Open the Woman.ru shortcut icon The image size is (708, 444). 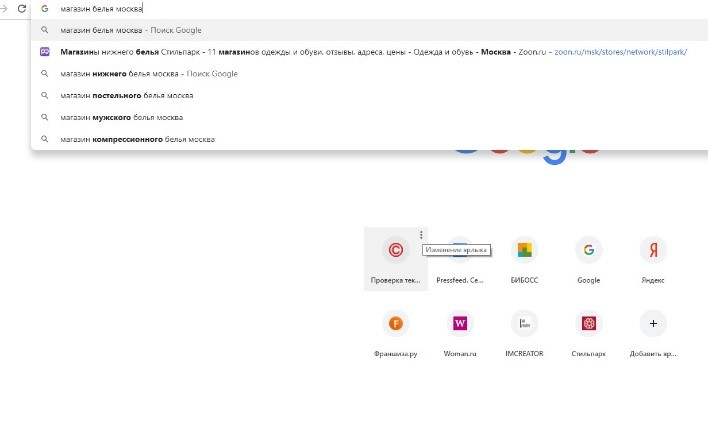(x=460, y=323)
